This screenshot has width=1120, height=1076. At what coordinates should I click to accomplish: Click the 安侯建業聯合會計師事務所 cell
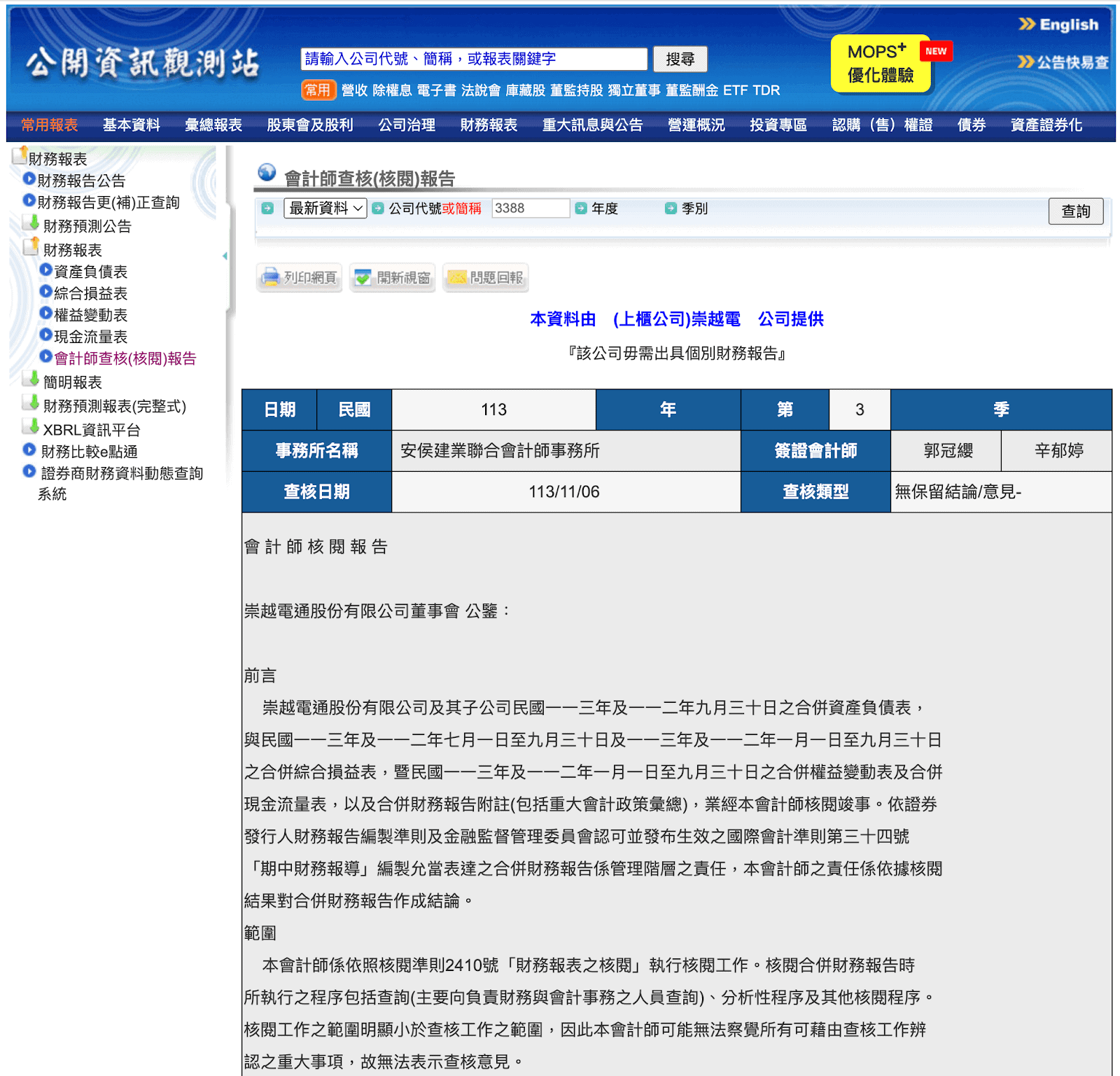(566, 451)
